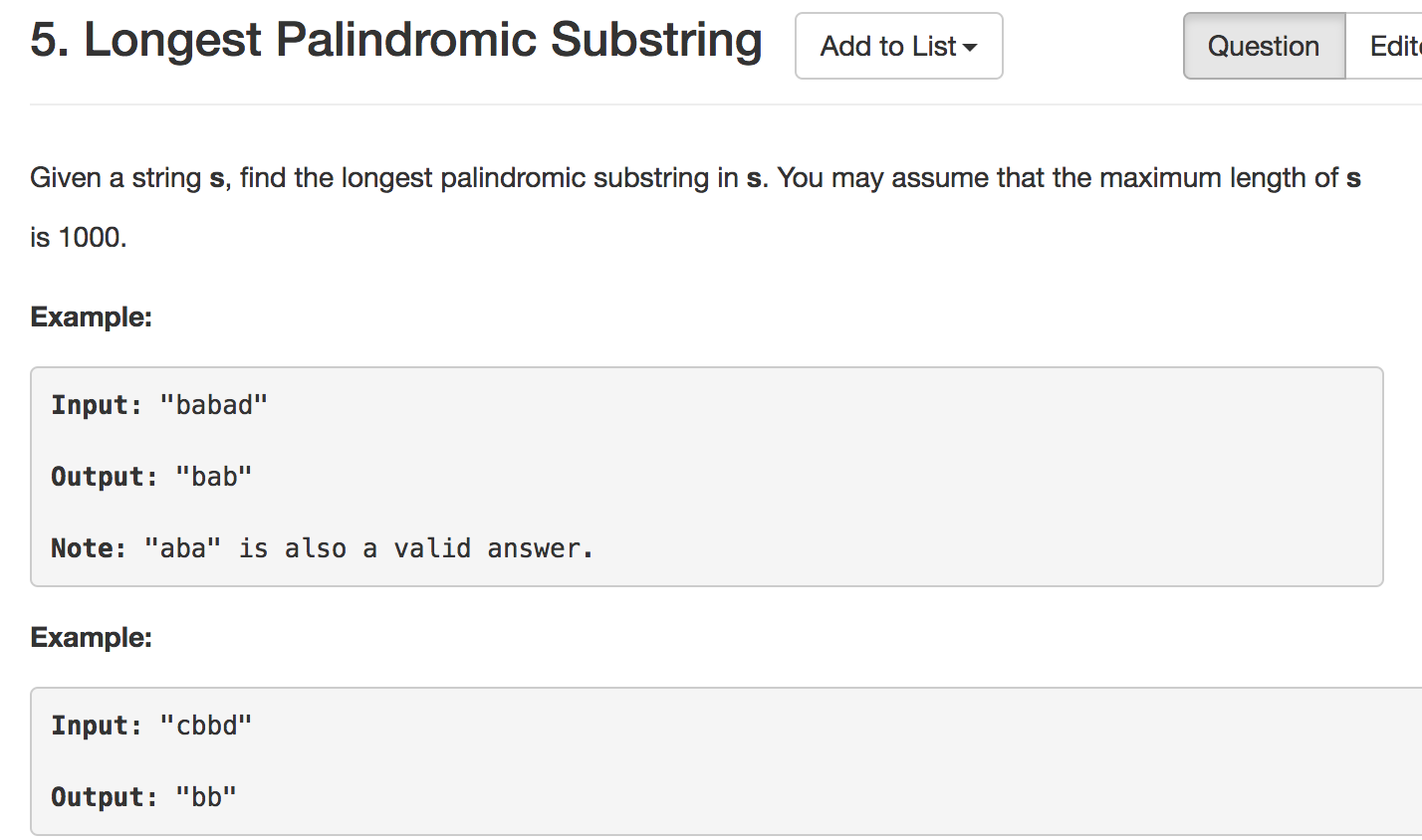Click the problem description paragraph

[x=695, y=207]
